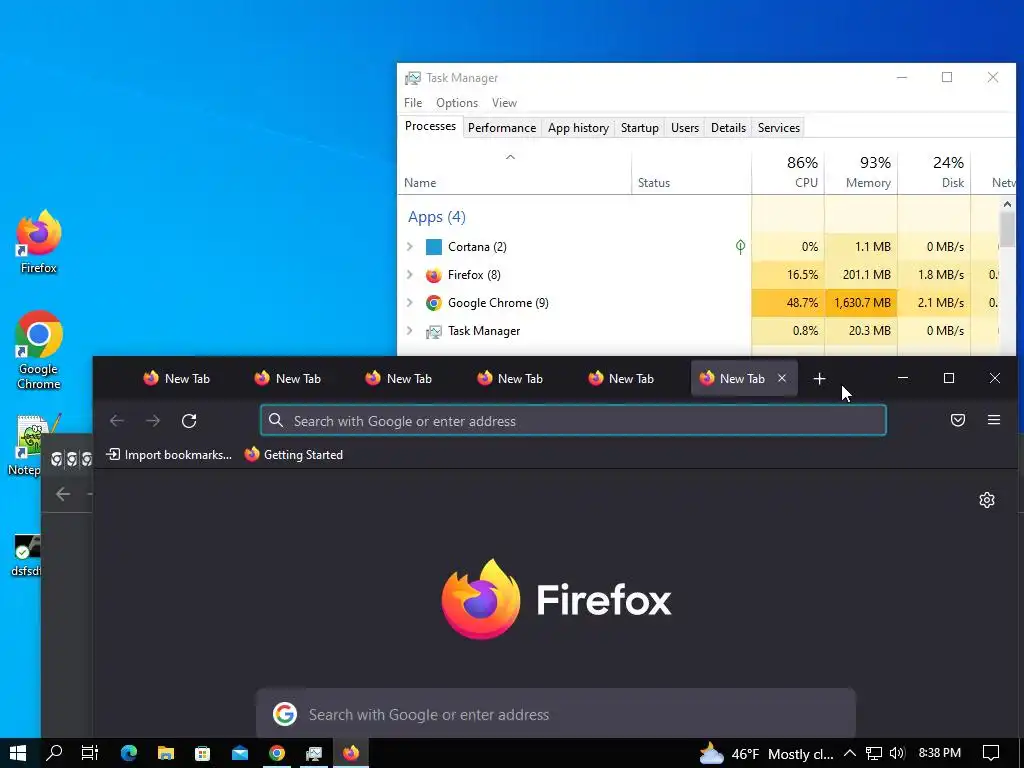Click new tab page Google search box

coord(556,714)
